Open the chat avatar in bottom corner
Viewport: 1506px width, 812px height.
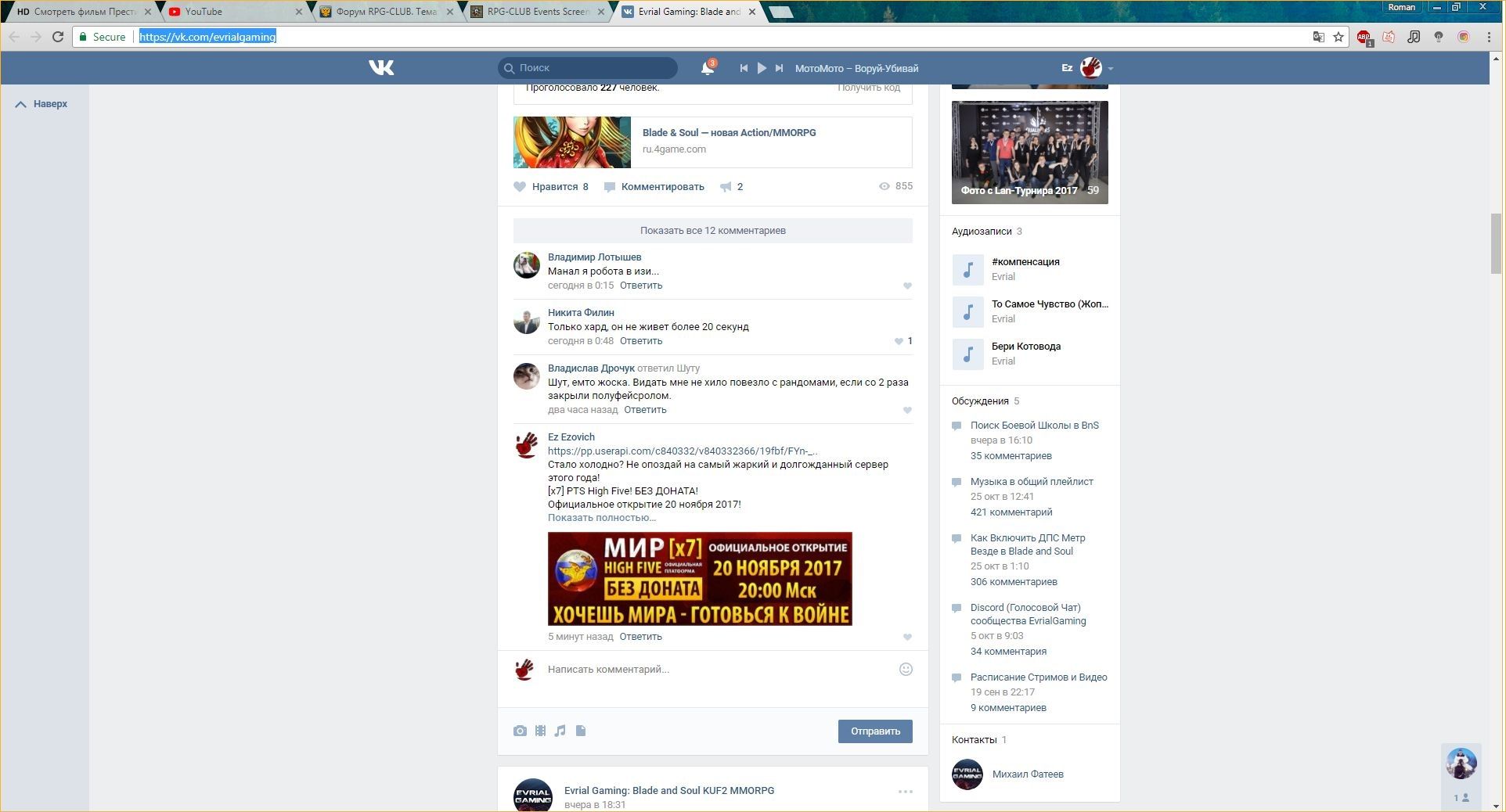tap(1461, 763)
